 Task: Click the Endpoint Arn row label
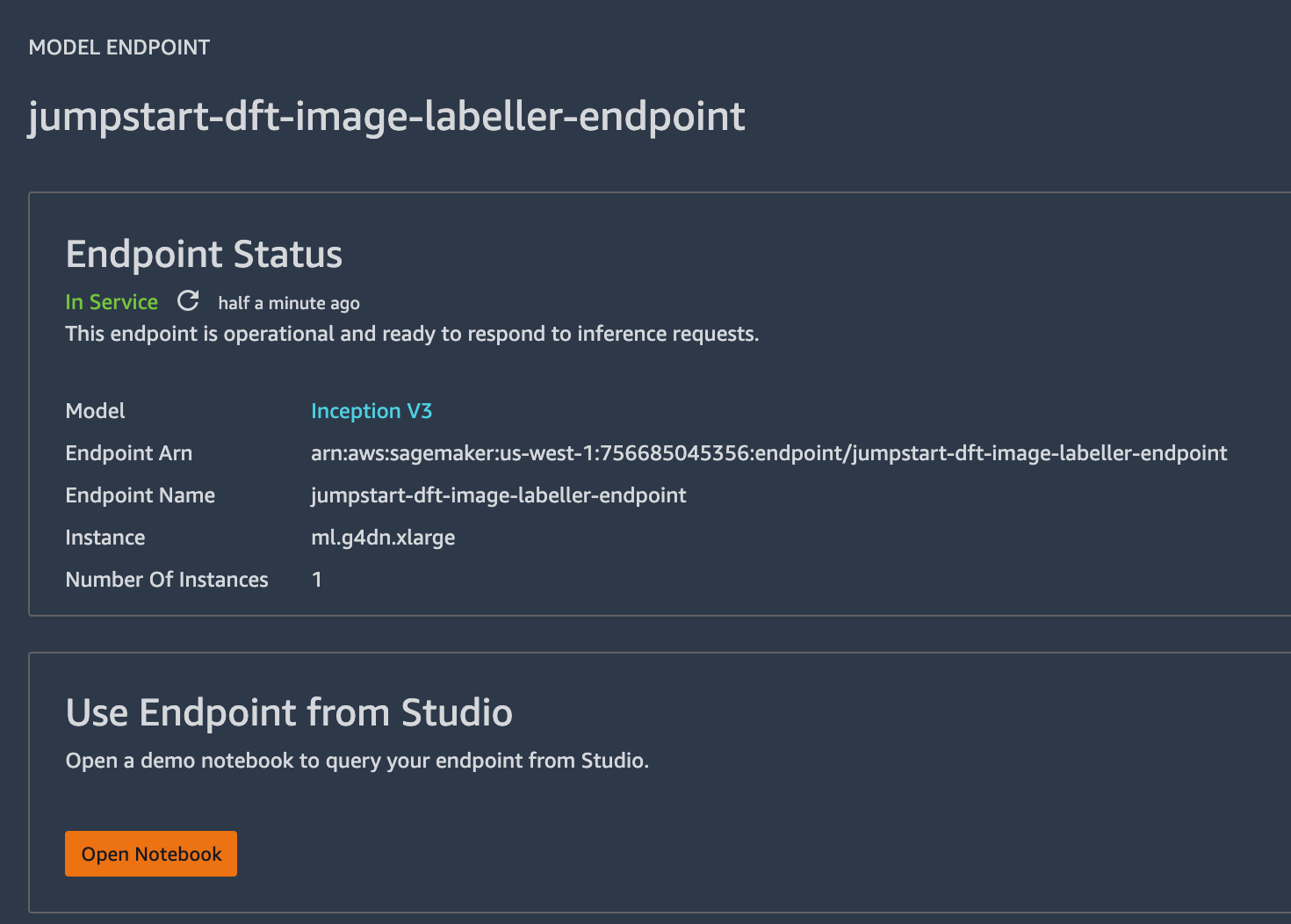(128, 453)
